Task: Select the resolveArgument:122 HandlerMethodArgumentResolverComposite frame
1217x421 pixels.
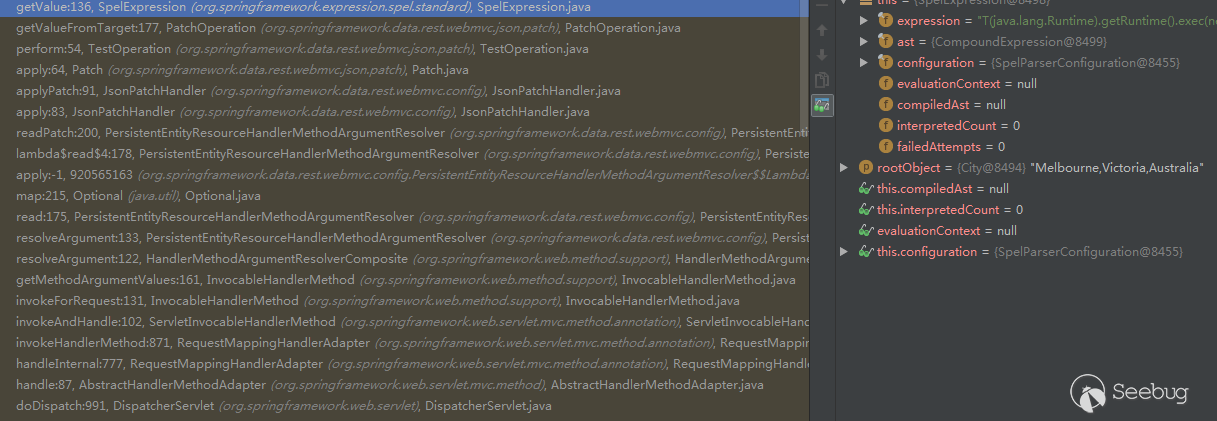Action: [x=402, y=259]
